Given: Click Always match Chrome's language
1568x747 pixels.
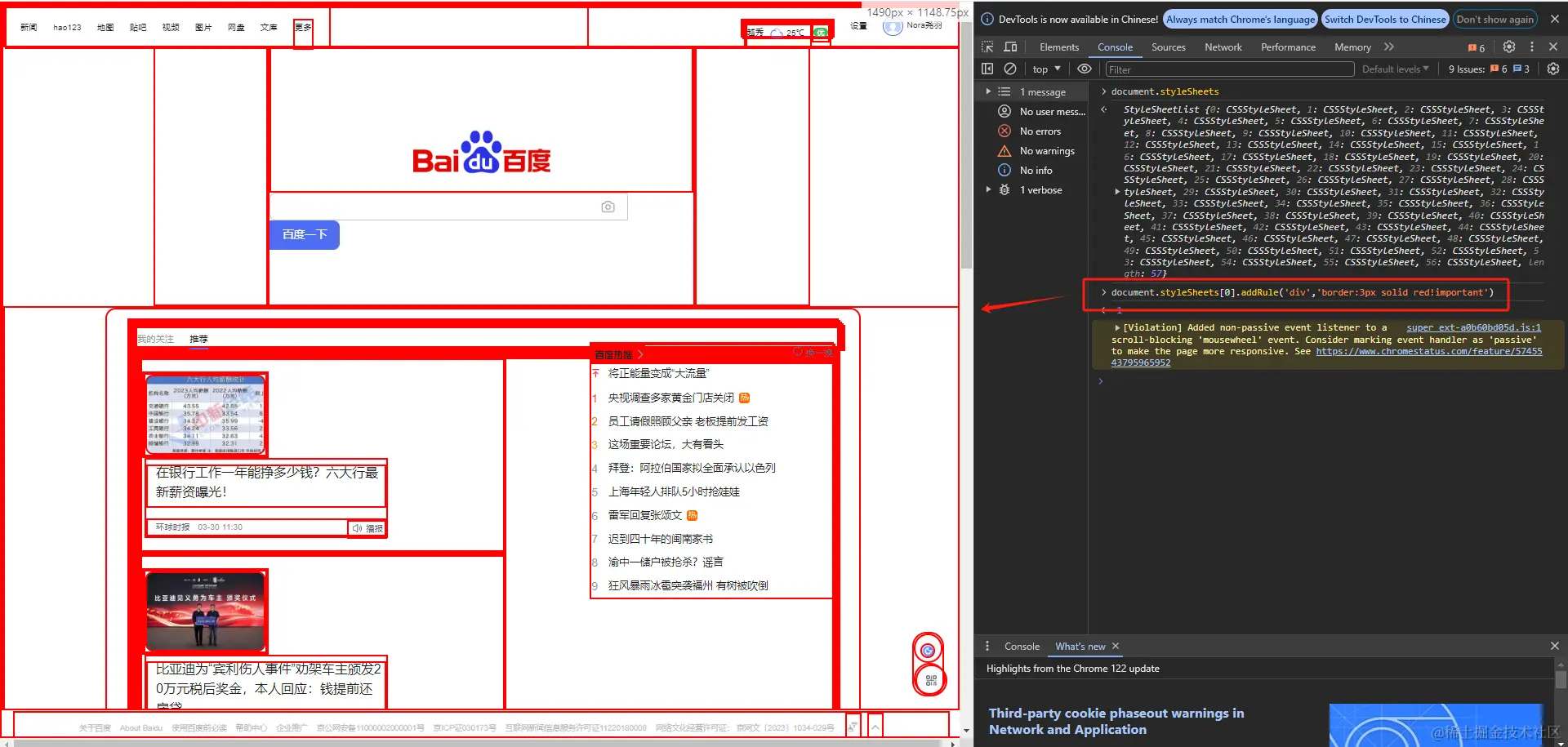Looking at the screenshot, I should tap(1241, 19).
